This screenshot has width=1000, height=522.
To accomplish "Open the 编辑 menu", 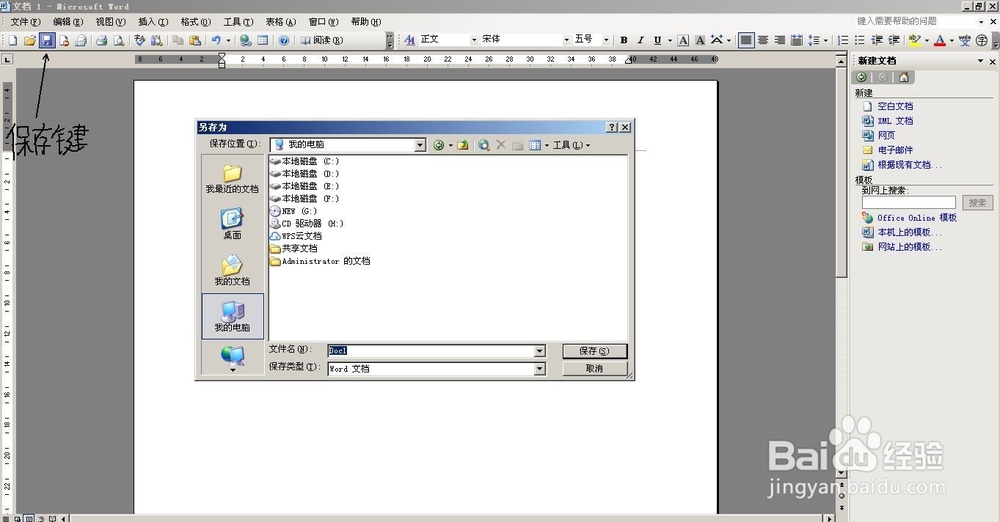I will tap(68, 22).
